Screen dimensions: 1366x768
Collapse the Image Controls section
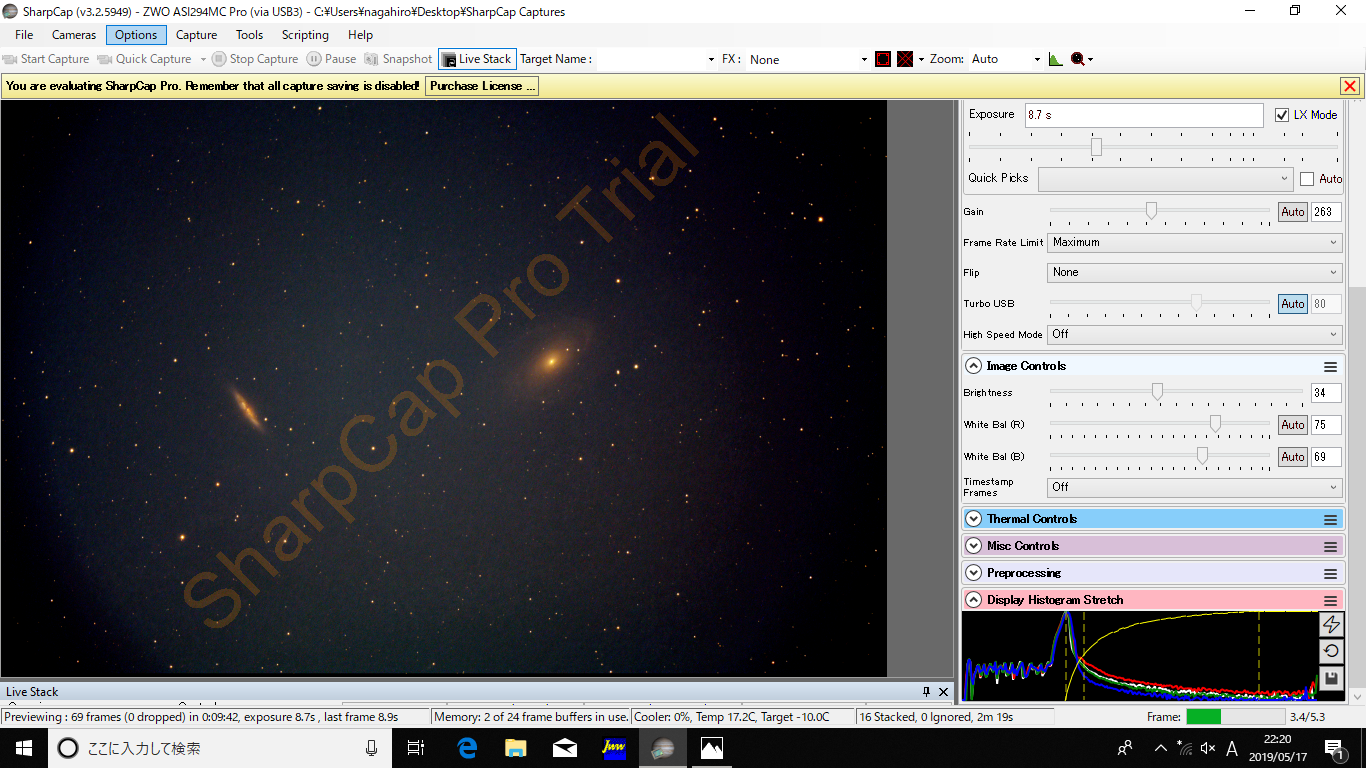click(973, 366)
